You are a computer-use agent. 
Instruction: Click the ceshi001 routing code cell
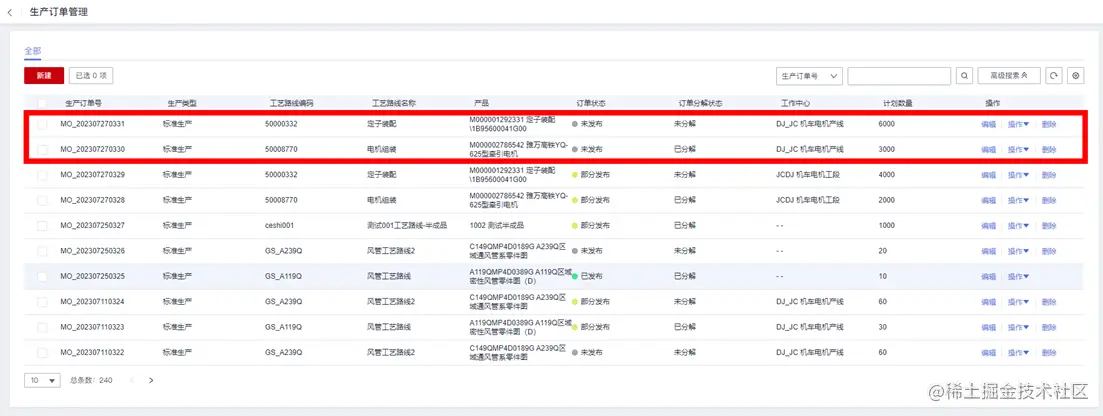[279, 225]
